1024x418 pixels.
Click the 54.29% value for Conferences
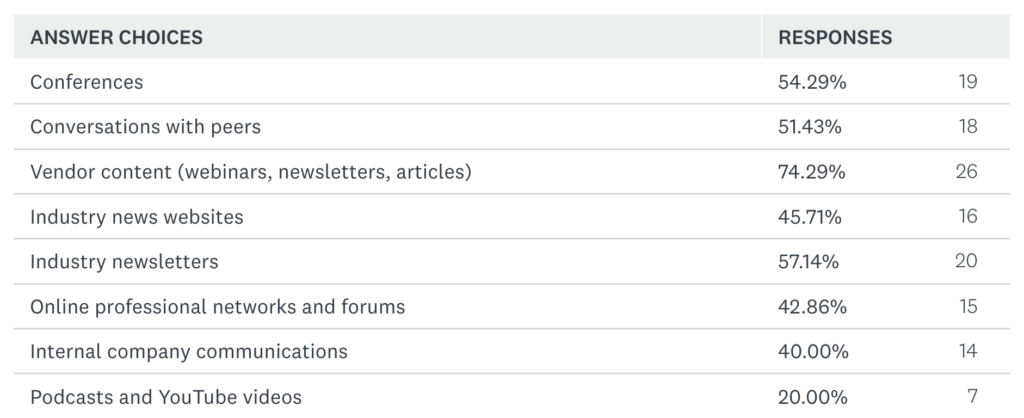pos(812,82)
